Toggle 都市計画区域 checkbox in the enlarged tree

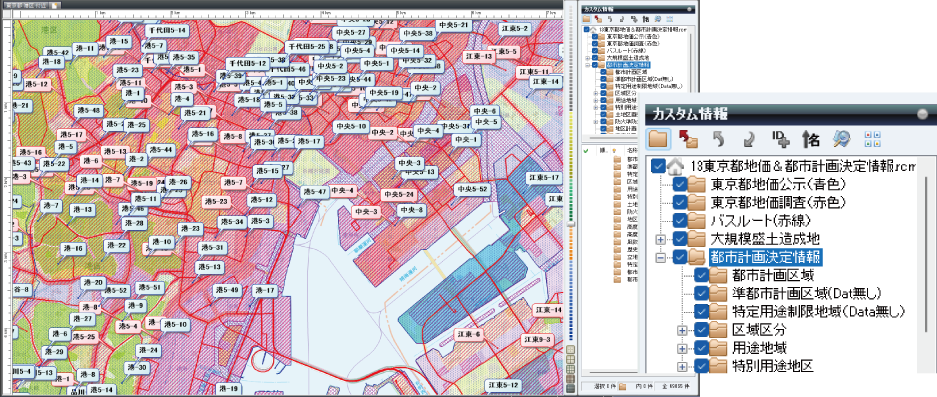tap(701, 276)
